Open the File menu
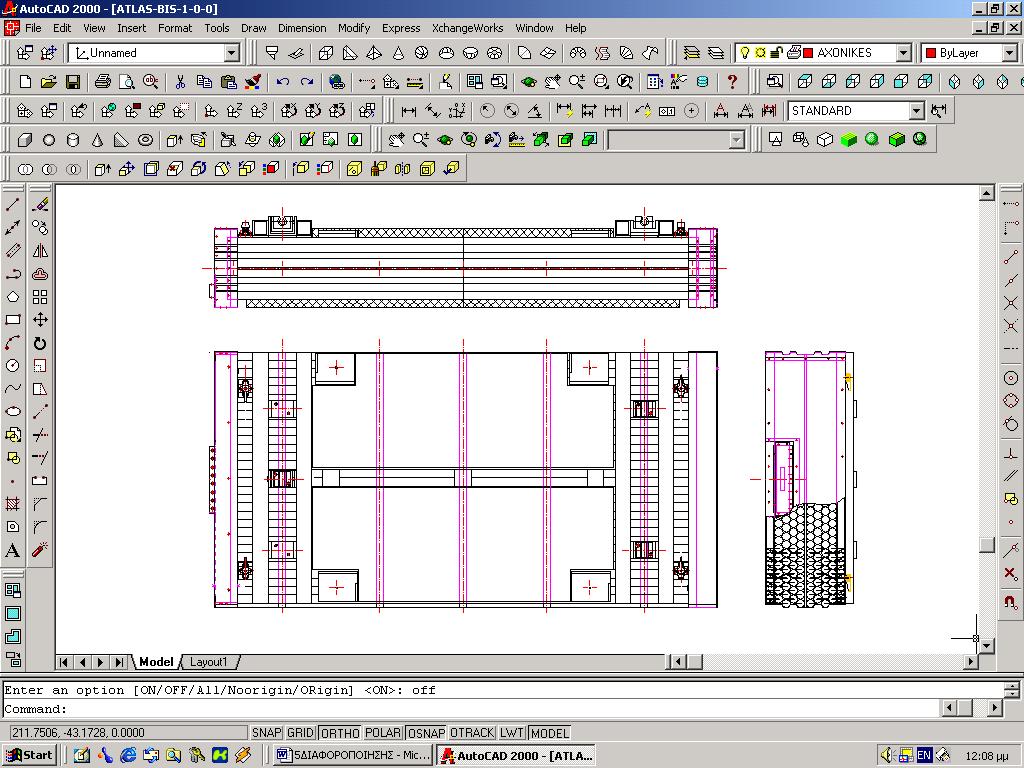Image resolution: width=1024 pixels, height=768 pixels. (x=33, y=28)
